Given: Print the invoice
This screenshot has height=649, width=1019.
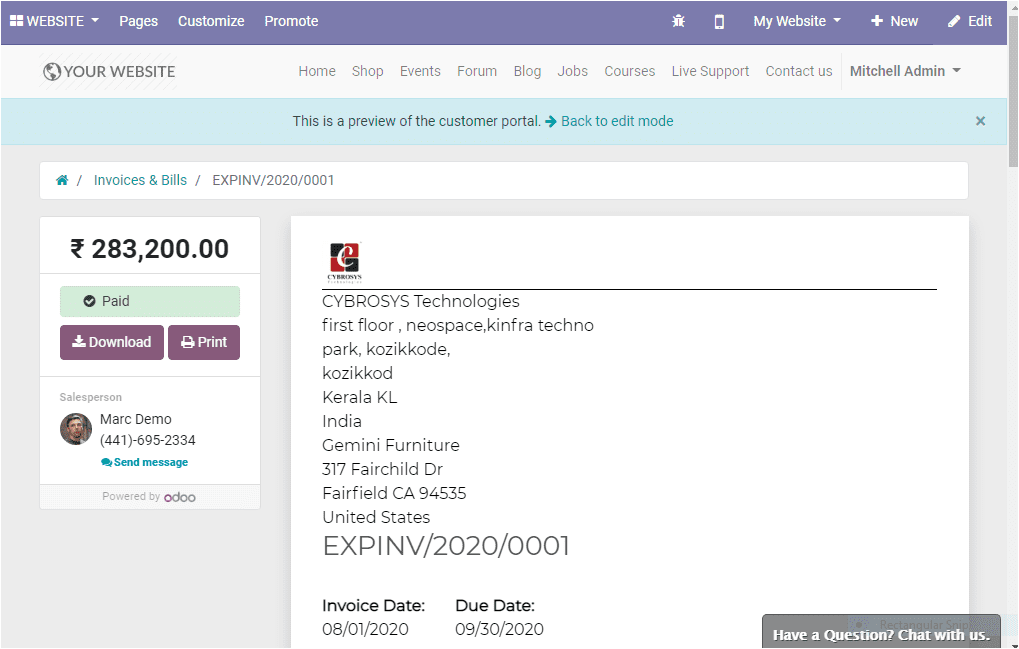Looking at the screenshot, I should point(204,342).
